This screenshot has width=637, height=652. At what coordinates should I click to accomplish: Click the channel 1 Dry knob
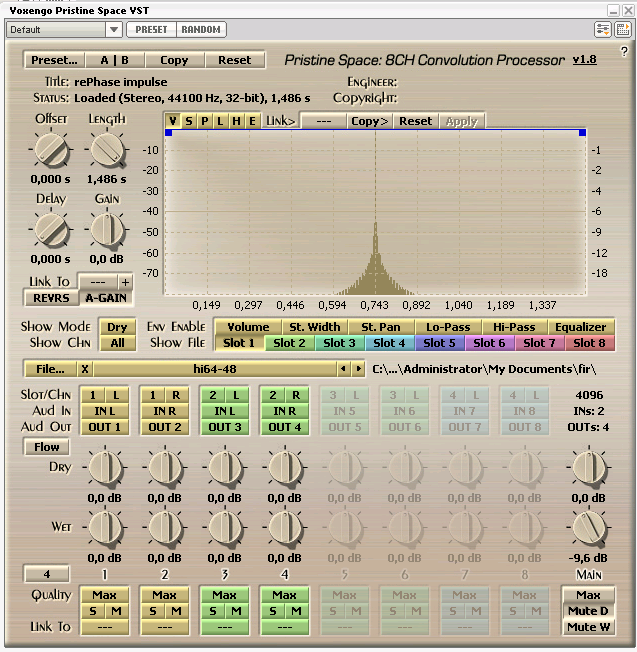pos(105,467)
